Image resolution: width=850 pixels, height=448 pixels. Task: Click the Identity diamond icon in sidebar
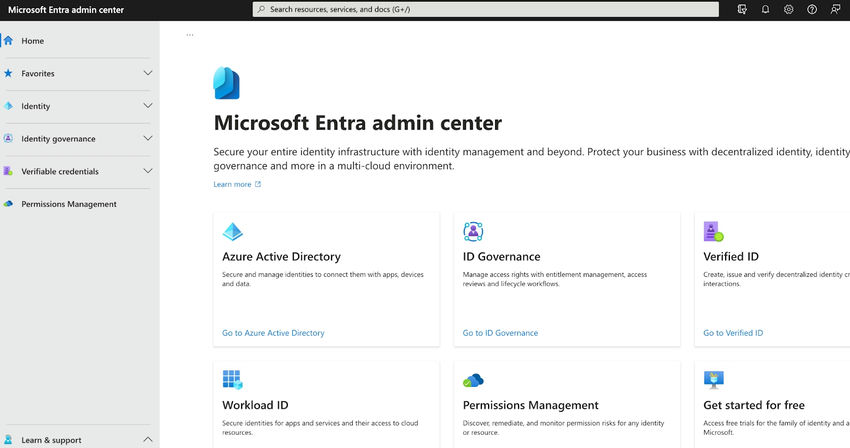point(8,106)
